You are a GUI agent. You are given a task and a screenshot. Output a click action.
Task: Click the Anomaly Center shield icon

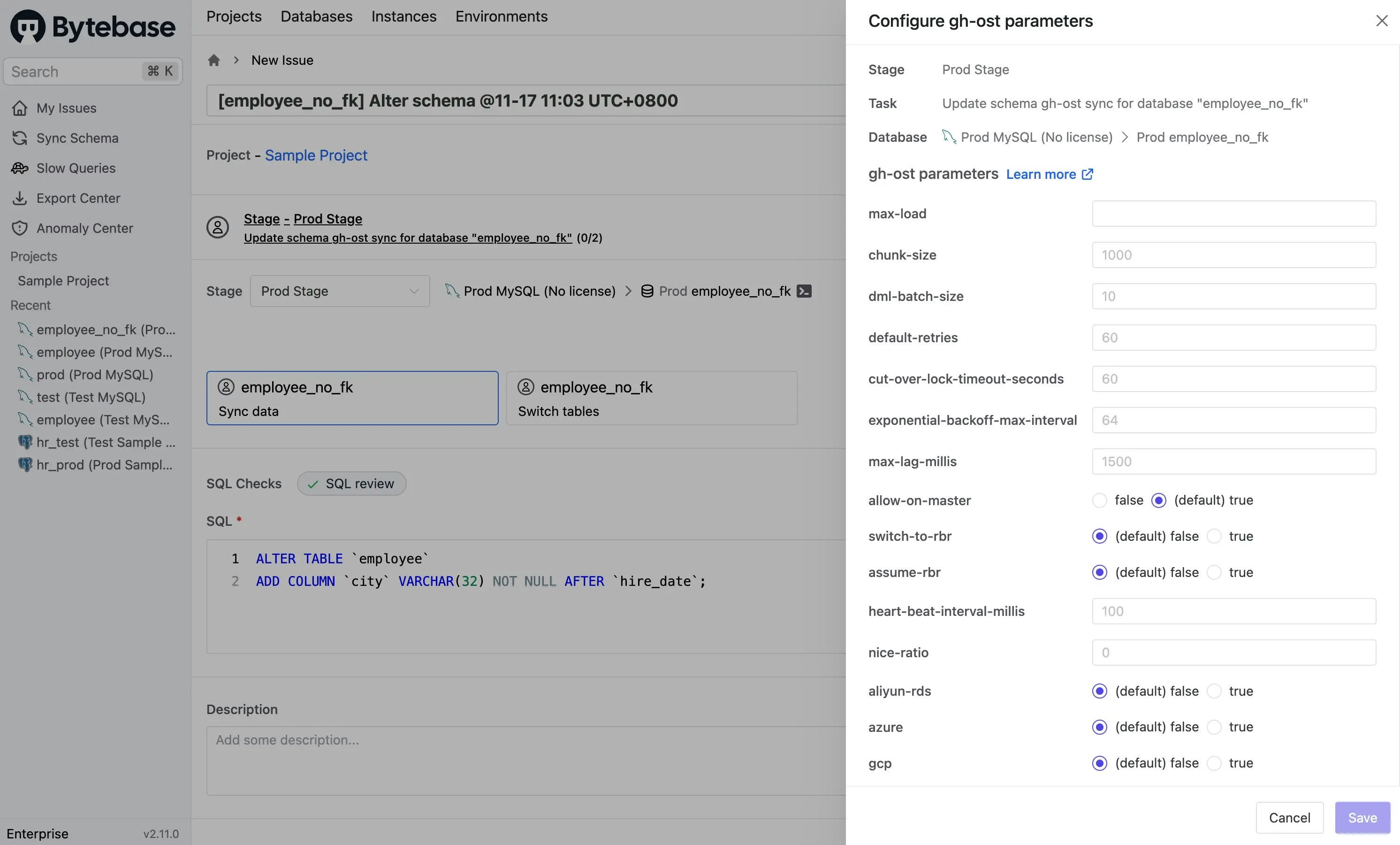(20, 228)
